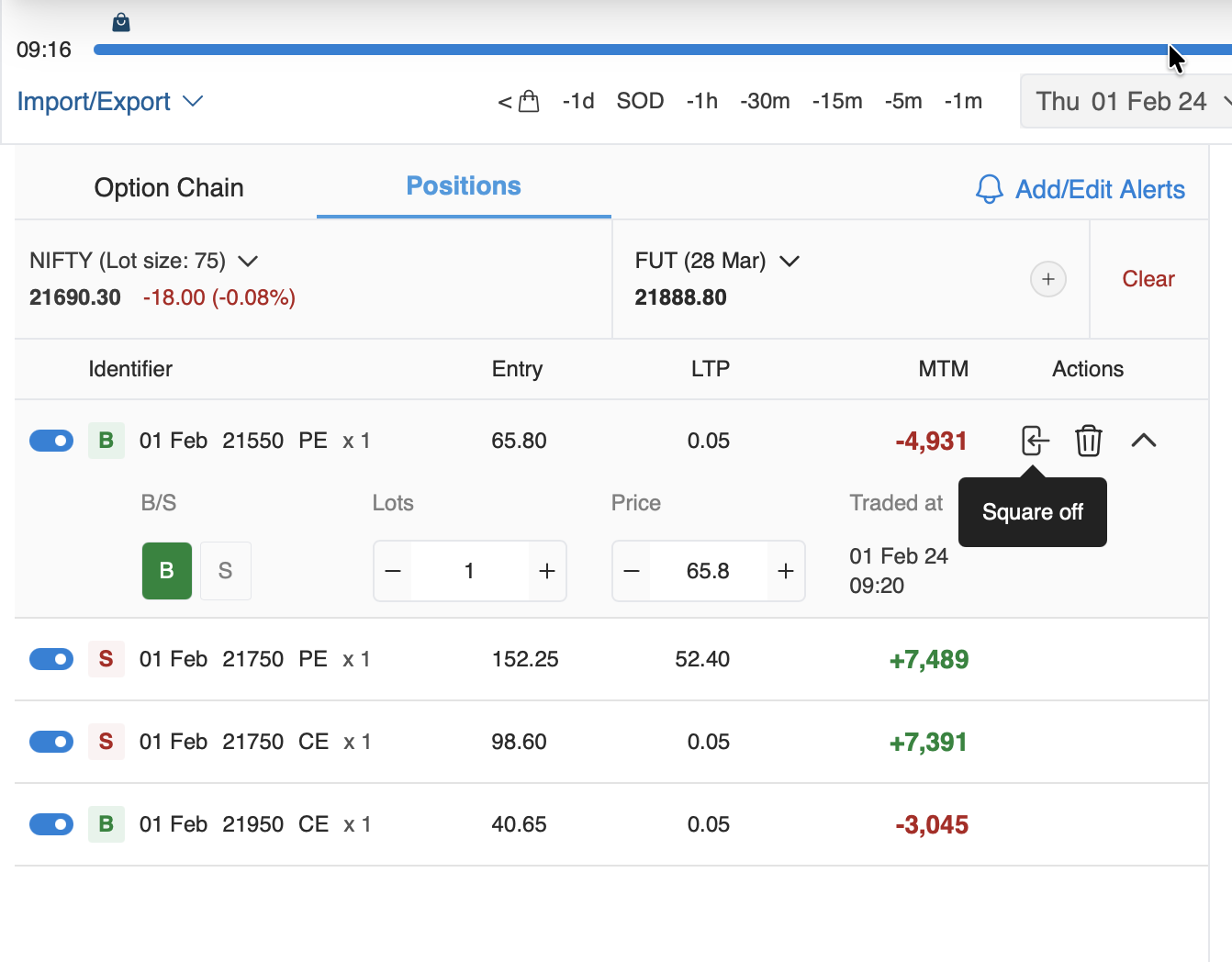The image size is (1232, 962).
Task: Clear all positions
Action: click(1148, 279)
